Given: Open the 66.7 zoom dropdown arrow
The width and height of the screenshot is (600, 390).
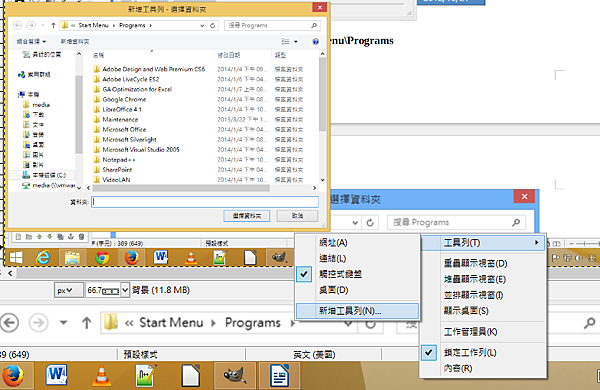Looking at the screenshot, I should click(125, 290).
